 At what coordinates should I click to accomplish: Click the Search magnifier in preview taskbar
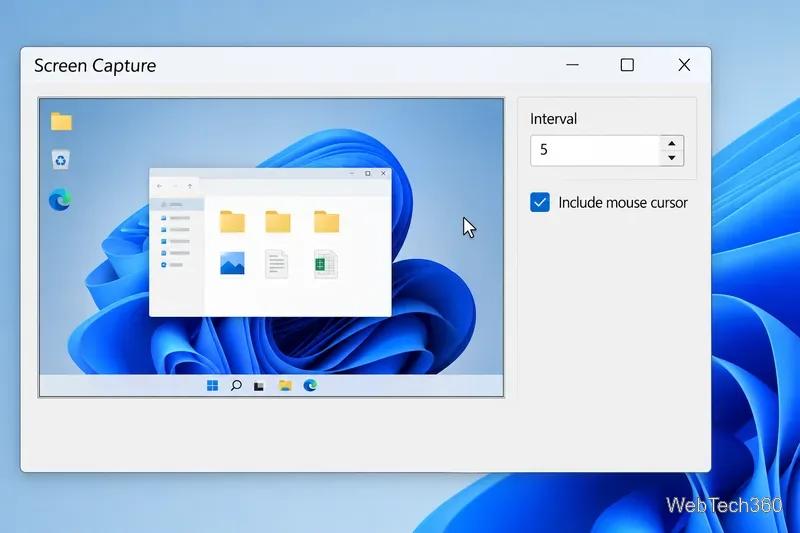[x=236, y=386]
